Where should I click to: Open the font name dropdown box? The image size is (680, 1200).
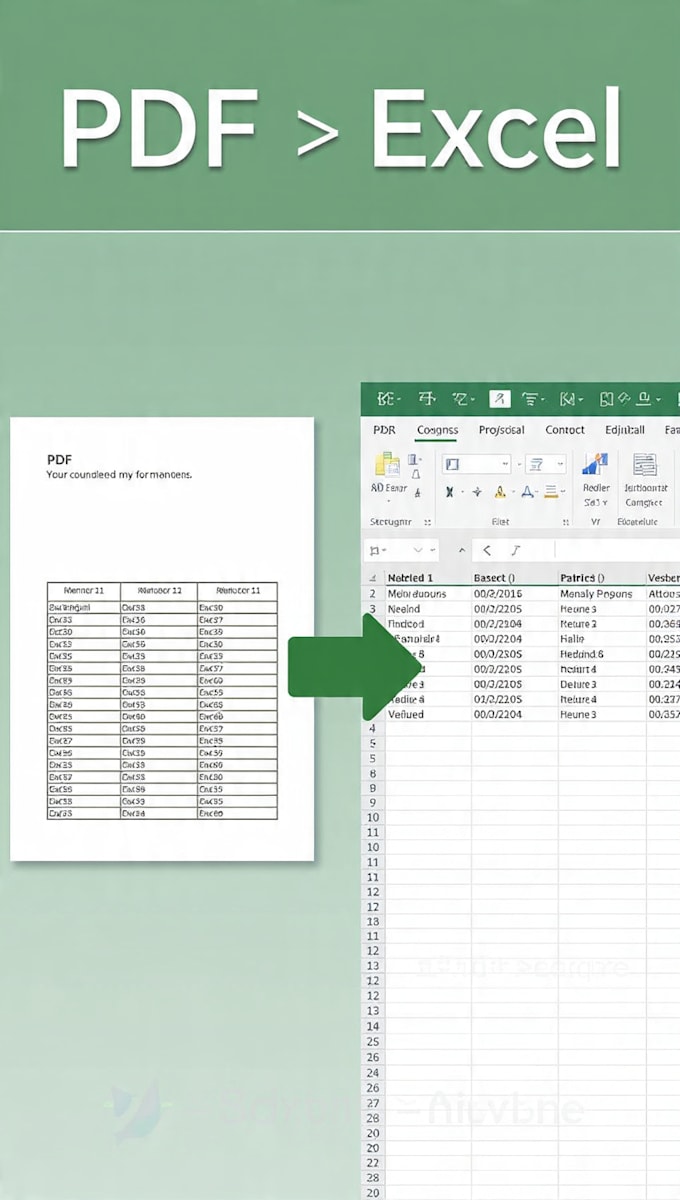click(x=476, y=464)
